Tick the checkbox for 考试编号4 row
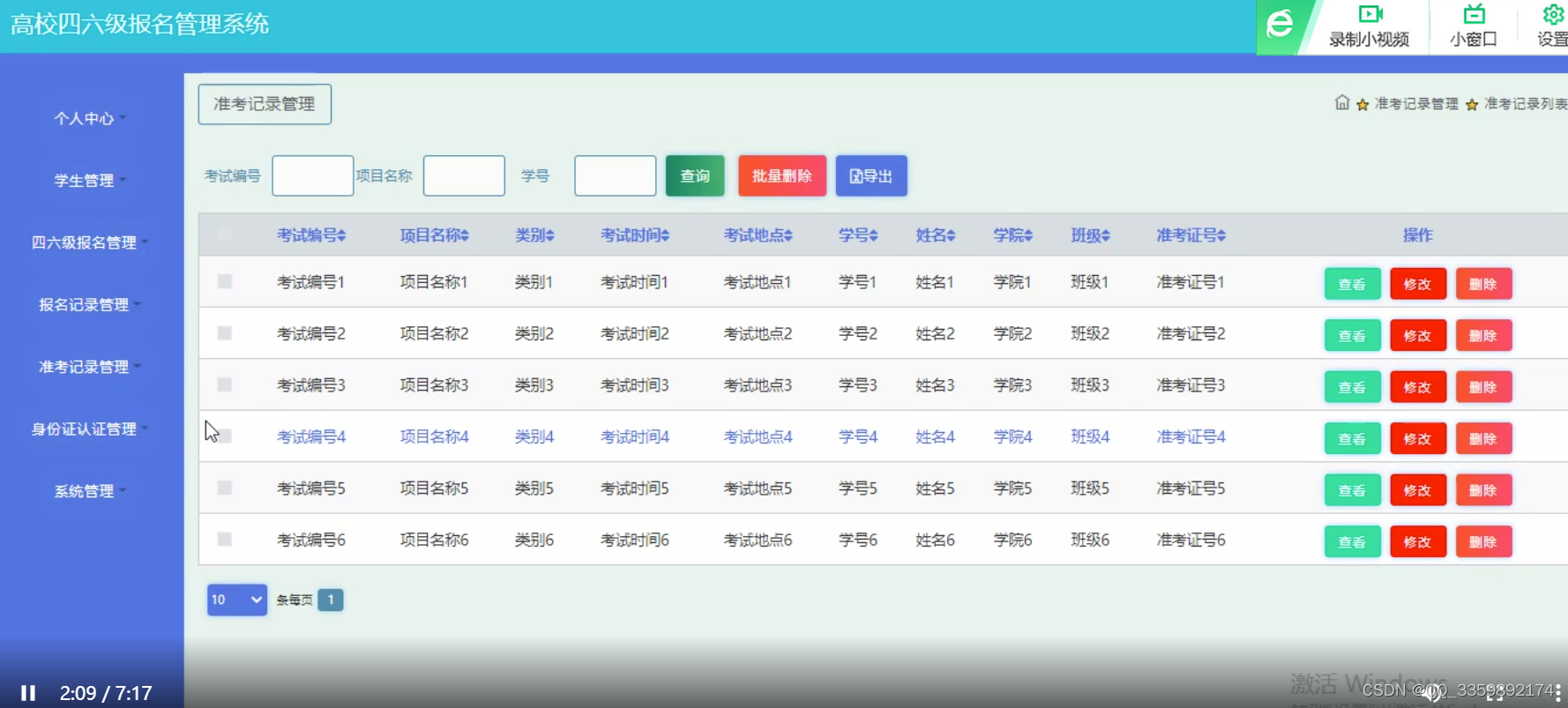Screen dimensions: 1568x708 [225, 436]
